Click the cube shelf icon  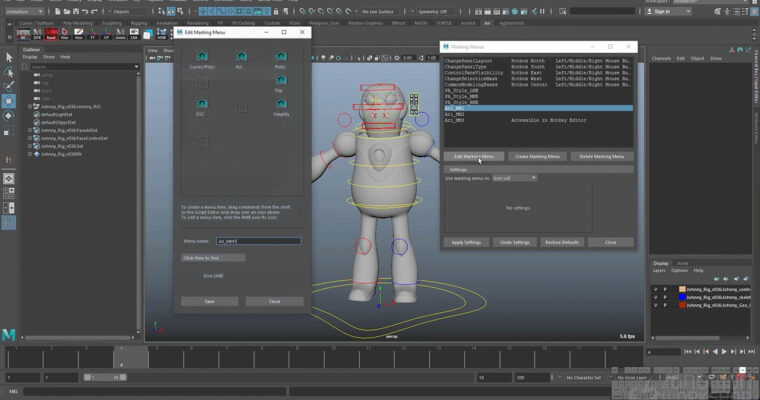tap(148, 34)
